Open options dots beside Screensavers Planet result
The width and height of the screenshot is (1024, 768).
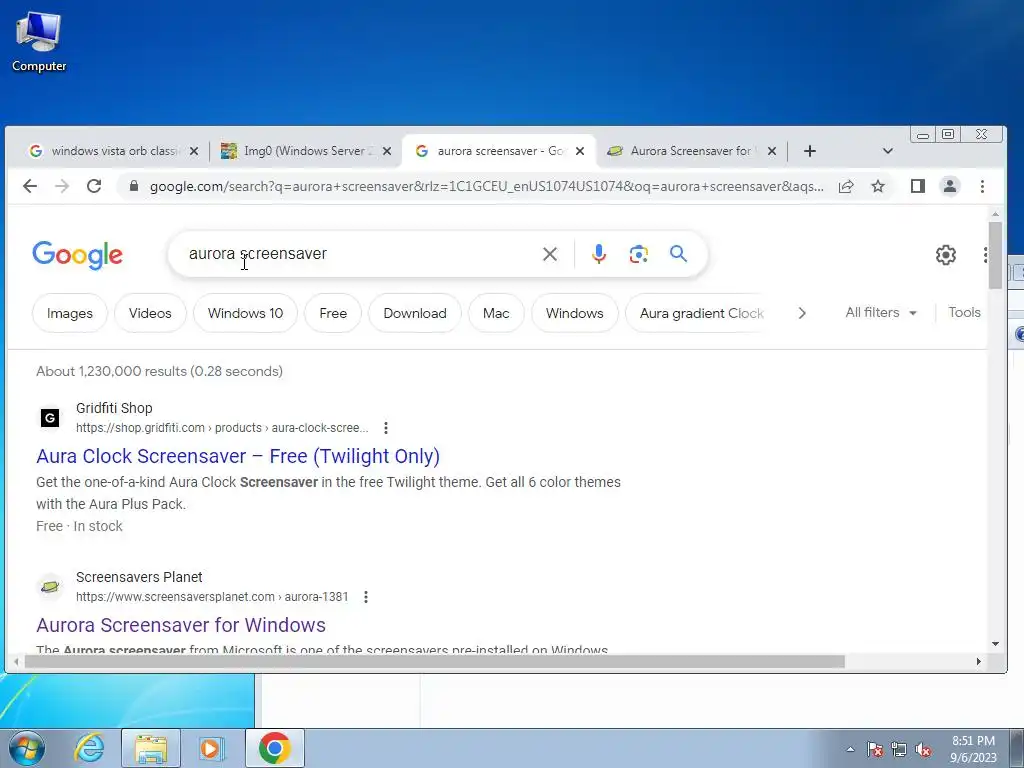(x=366, y=597)
